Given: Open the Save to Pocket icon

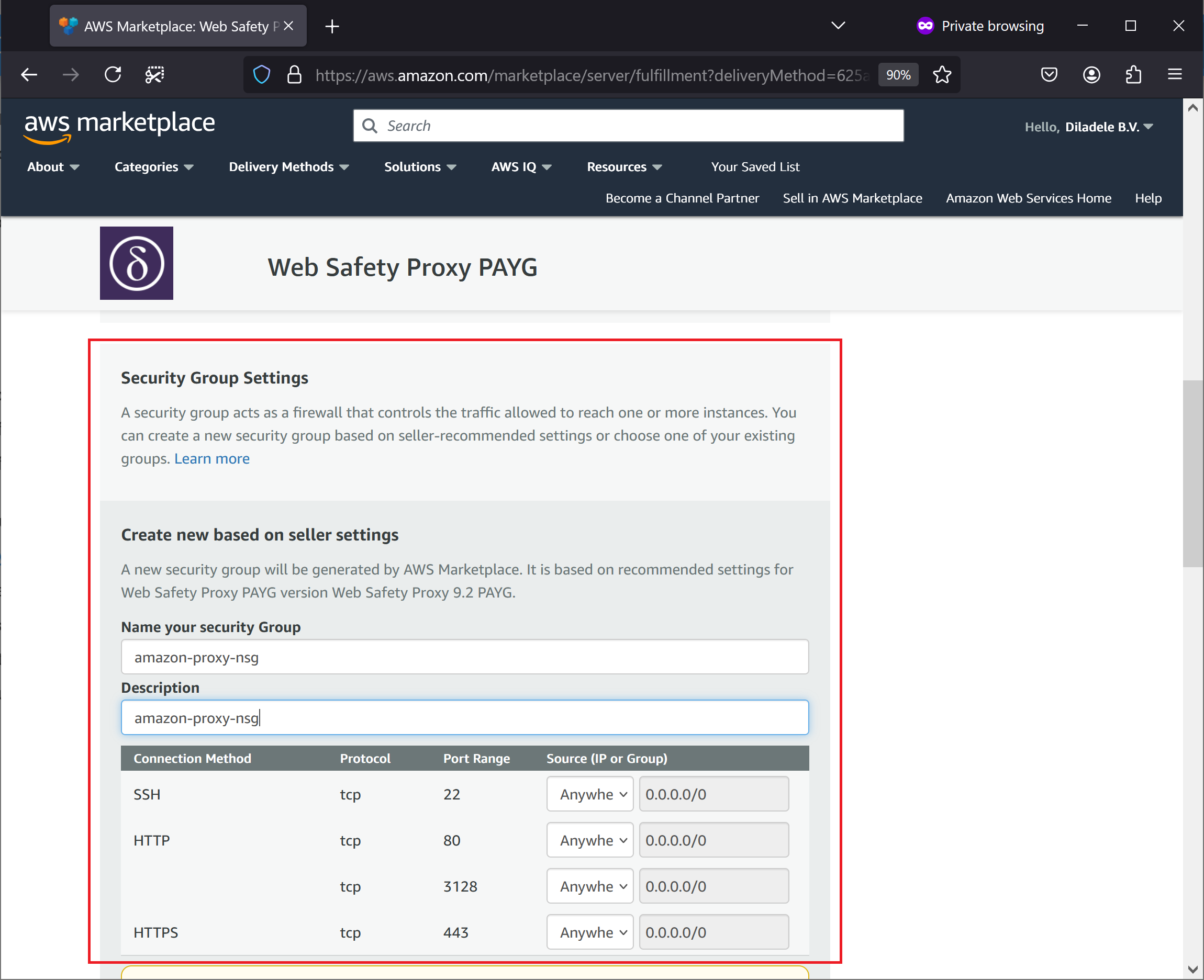Looking at the screenshot, I should (x=1049, y=74).
